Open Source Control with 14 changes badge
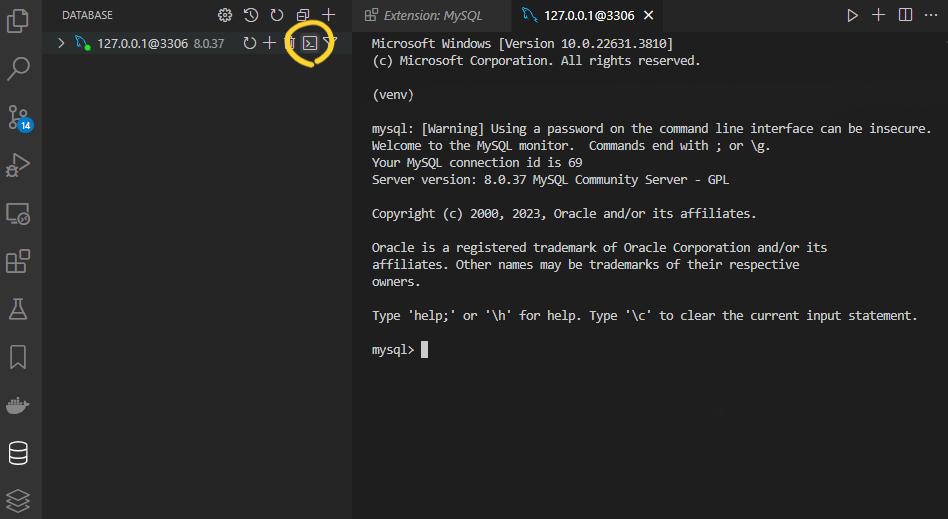The height and width of the screenshot is (519, 948). pyautogui.click(x=19, y=117)
